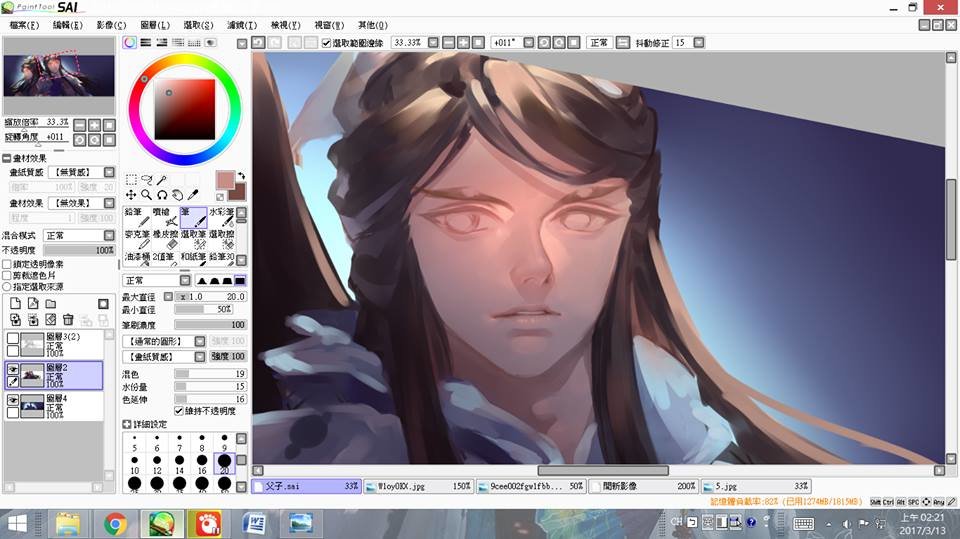Uncheck 維持不透明度 checkbox
Screen dimensions: 960x539
point(179,410)
